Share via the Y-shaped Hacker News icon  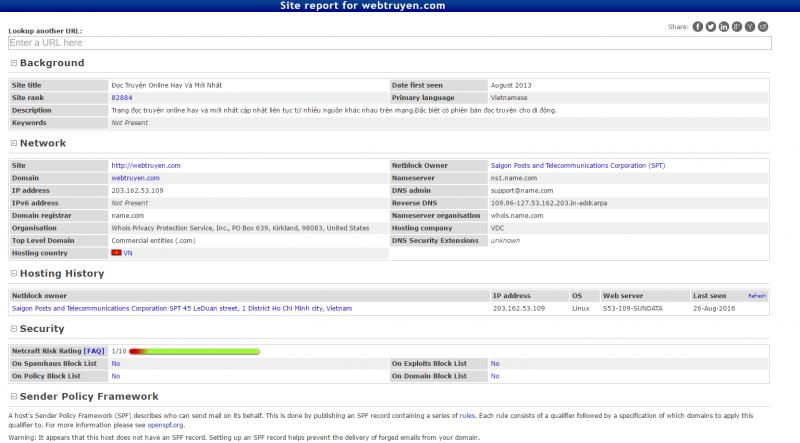[749, 27]
